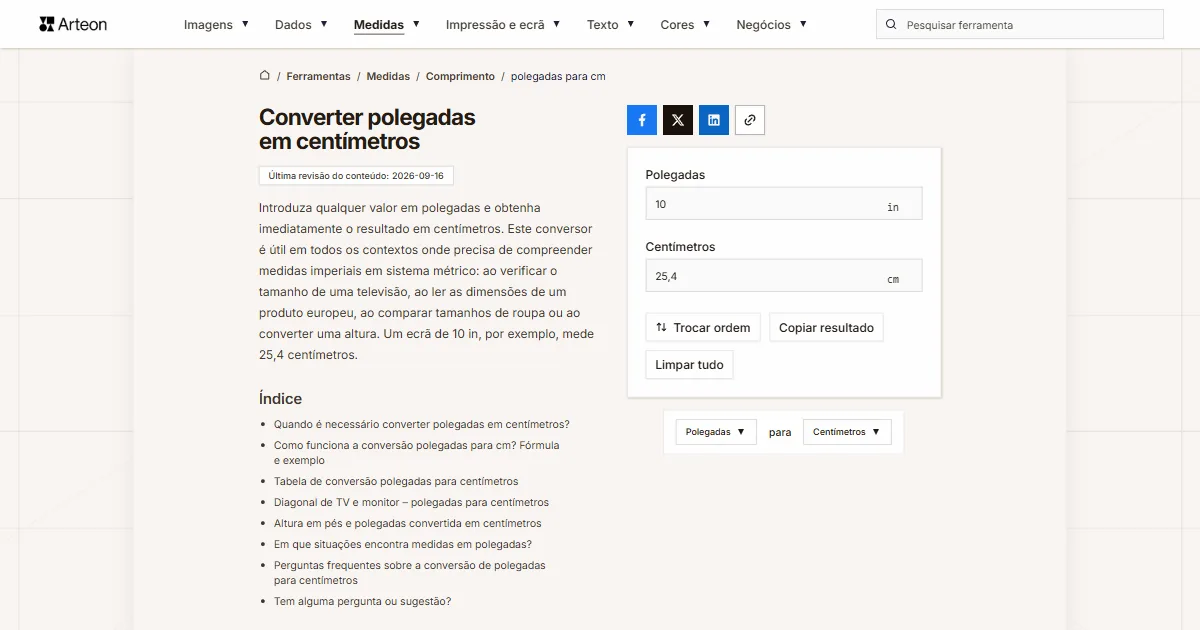1200x630 pixels.
Task: Open the Impressão e ecrã menu
Action: 503,25
